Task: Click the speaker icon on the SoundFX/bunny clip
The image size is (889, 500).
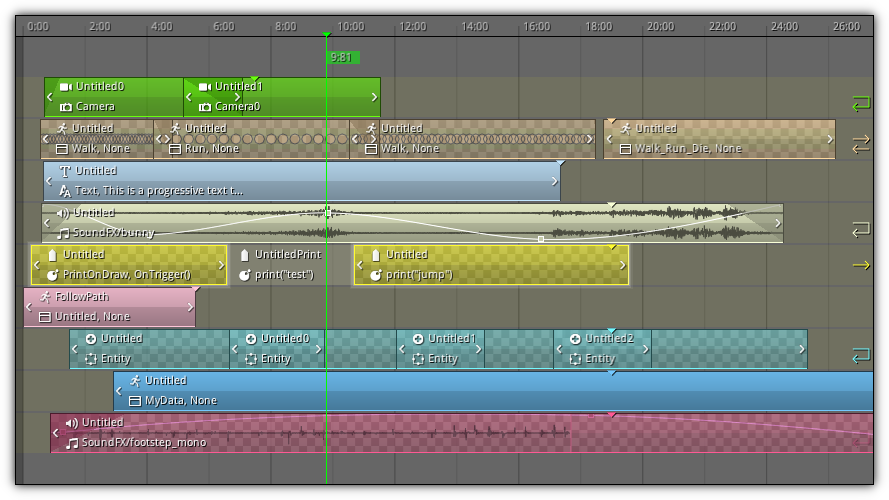Action: [63, 213]
